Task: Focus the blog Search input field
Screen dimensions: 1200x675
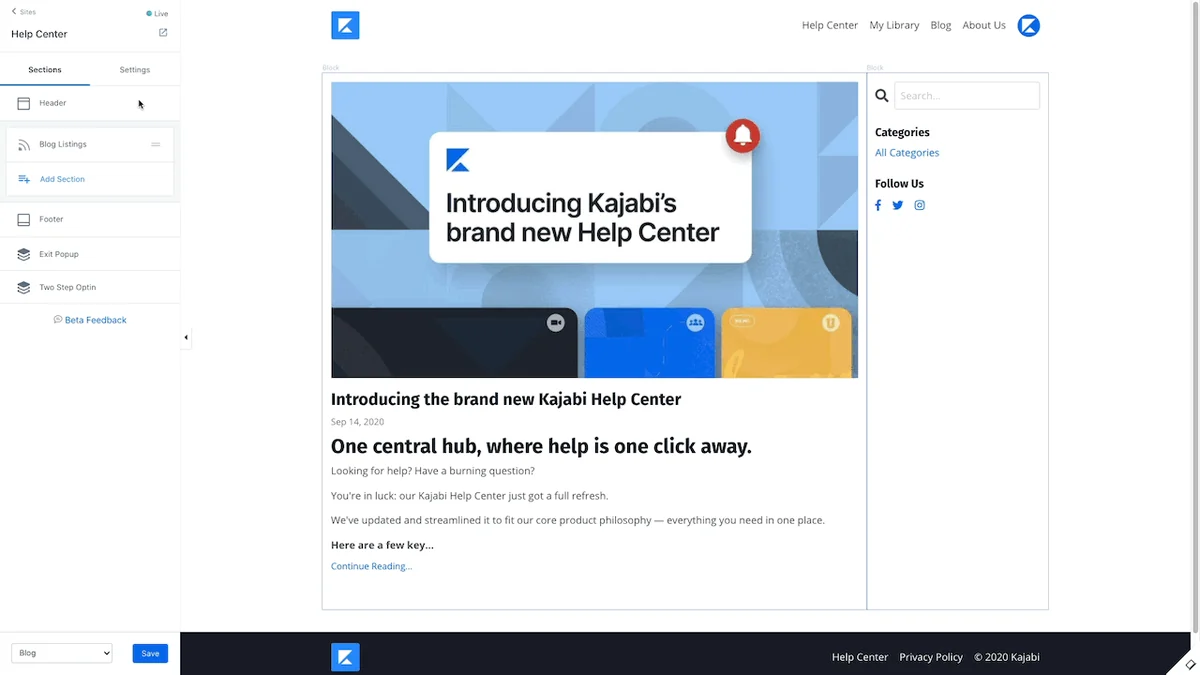Action: [x=967, y=96]
